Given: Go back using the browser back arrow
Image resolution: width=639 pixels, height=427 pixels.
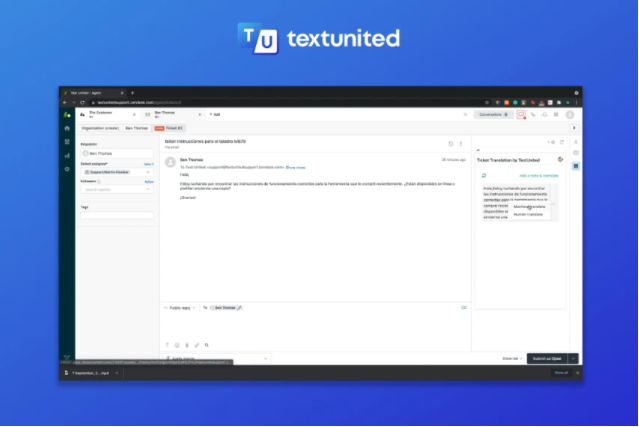Looking at the screenshot, I should point(65,103).
